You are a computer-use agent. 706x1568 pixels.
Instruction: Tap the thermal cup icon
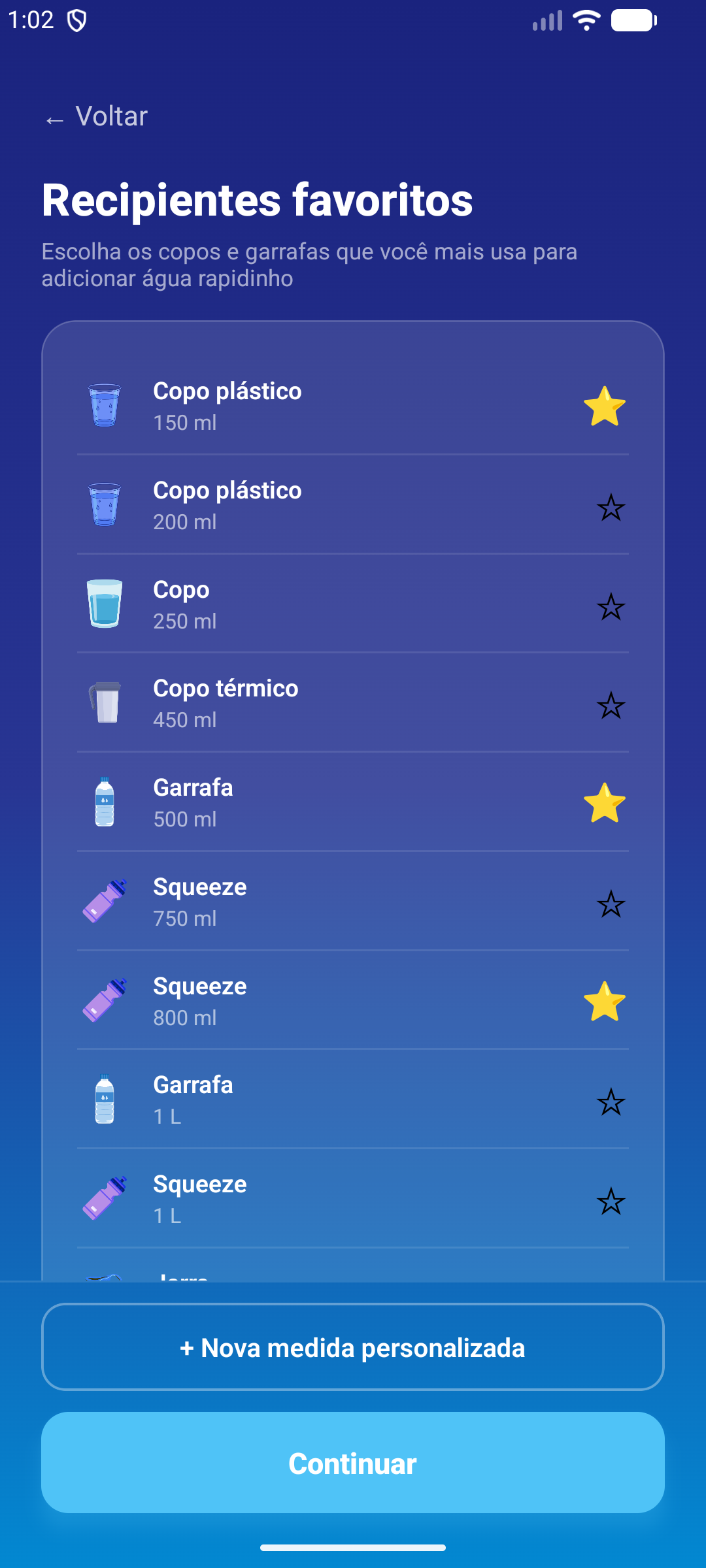click(105, 703)
